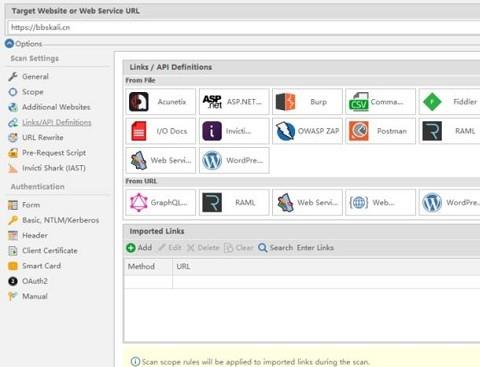Viewport: 480px width, 367px height.
Task: Click the OAuth2 black circle icon
Action: pyautogui.click(x=13, y=281)
